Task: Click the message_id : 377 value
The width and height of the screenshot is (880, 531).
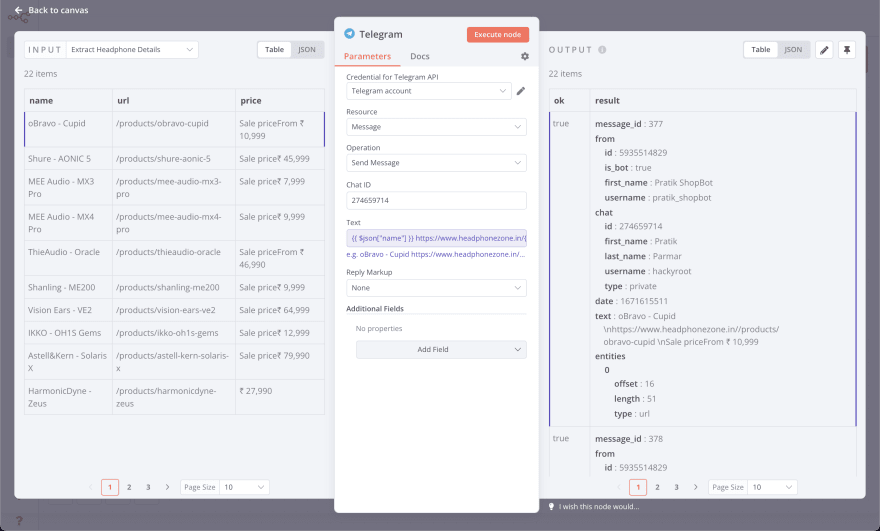Action: (x=629, y=124)
